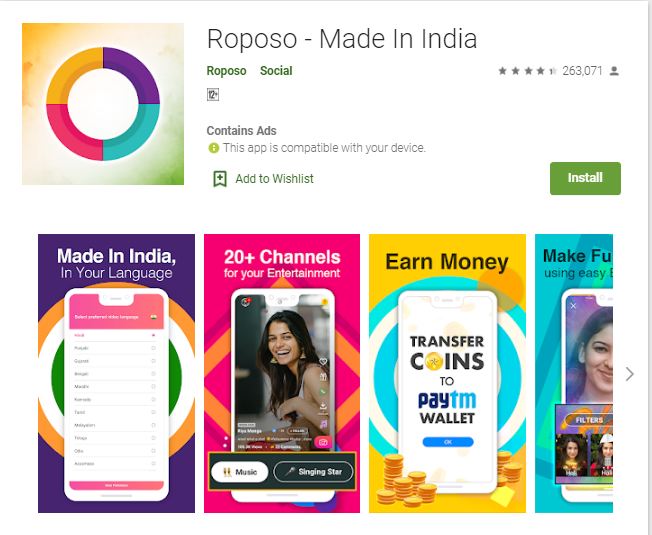Viewport: 652px width, 535px height.
Task: Click the 263,071 ratings count
Action: (x=582, y=71)
